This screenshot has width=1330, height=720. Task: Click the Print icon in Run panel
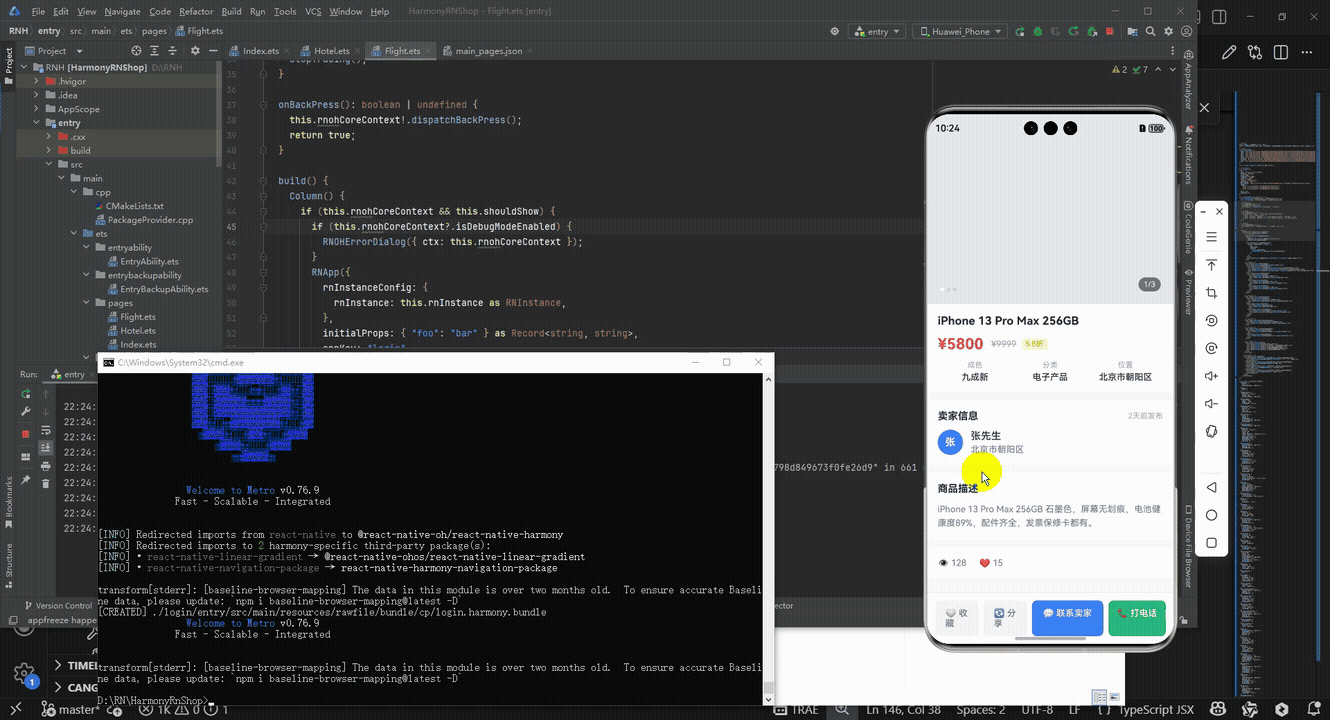[46, 466]
